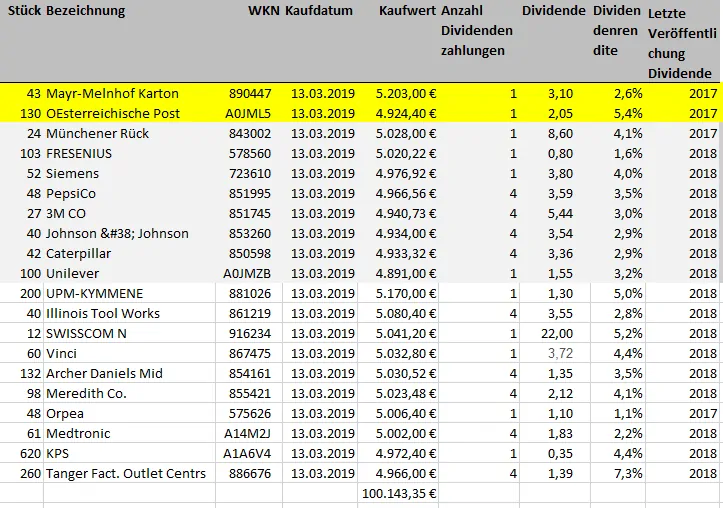The width and height of the screenshot is (723, 508).
Task: Click the Stück value 132
Action: (30, 373)
